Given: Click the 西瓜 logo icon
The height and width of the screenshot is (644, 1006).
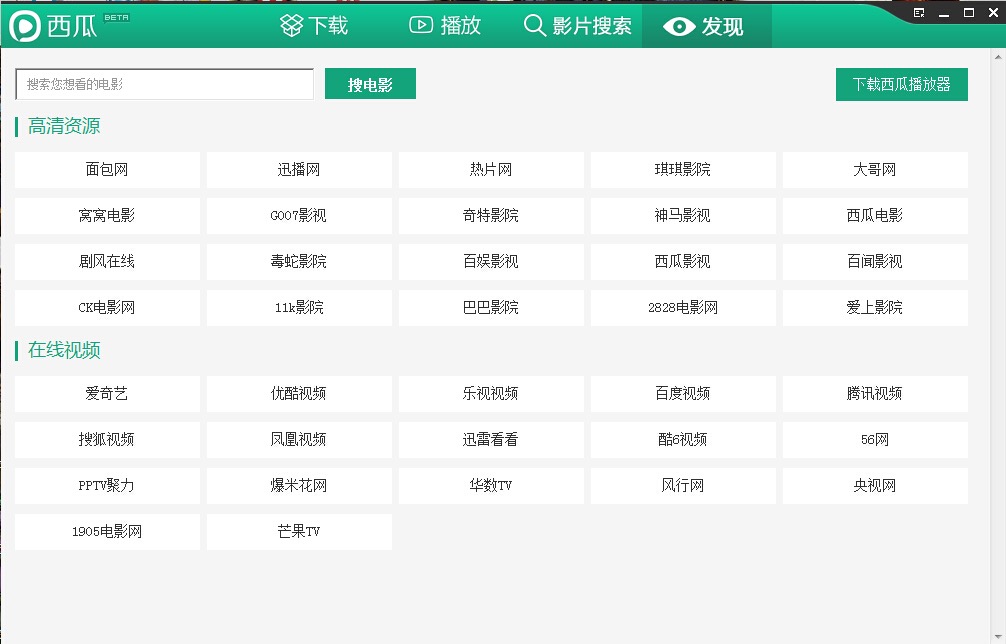Looking at the screenshot, I should point(25,26).
